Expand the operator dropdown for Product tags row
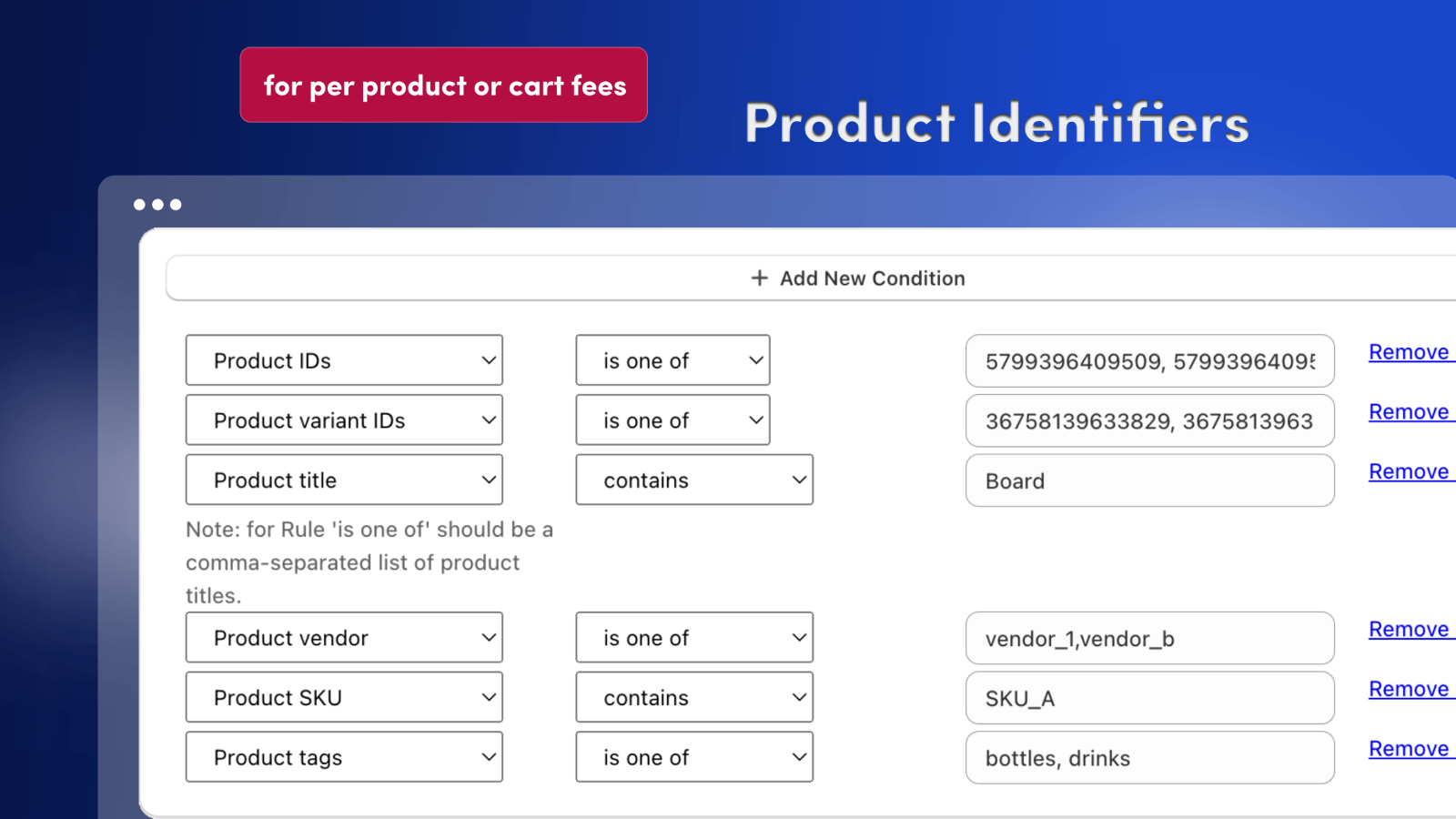 pos(694,756)
